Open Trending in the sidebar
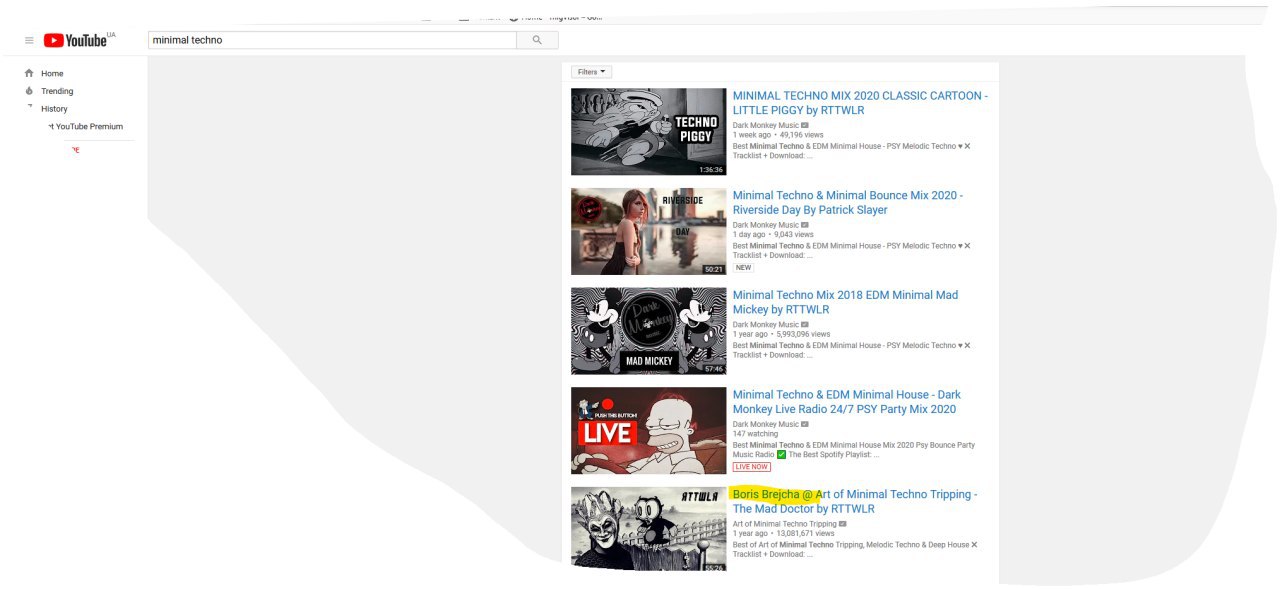Image resolution: width=1280 pixels, height=589 pixels. [57, 91]
